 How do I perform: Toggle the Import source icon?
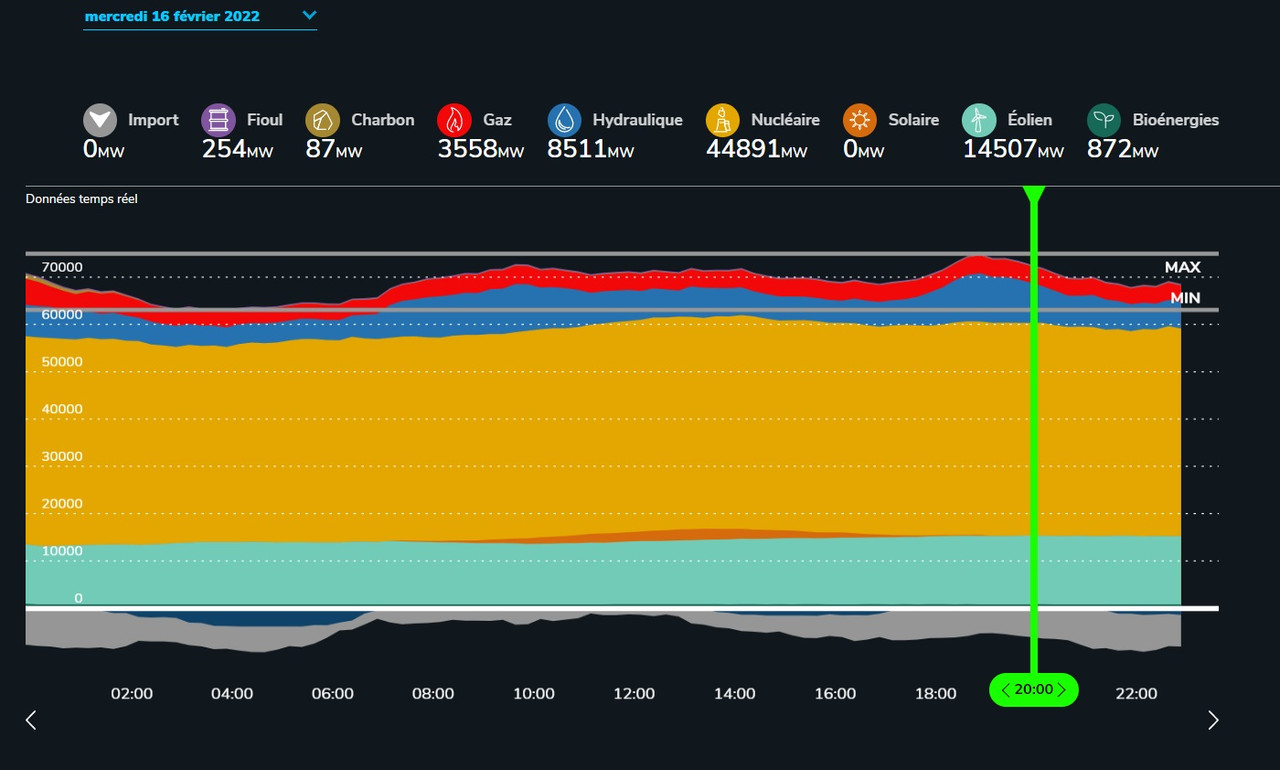100,121
